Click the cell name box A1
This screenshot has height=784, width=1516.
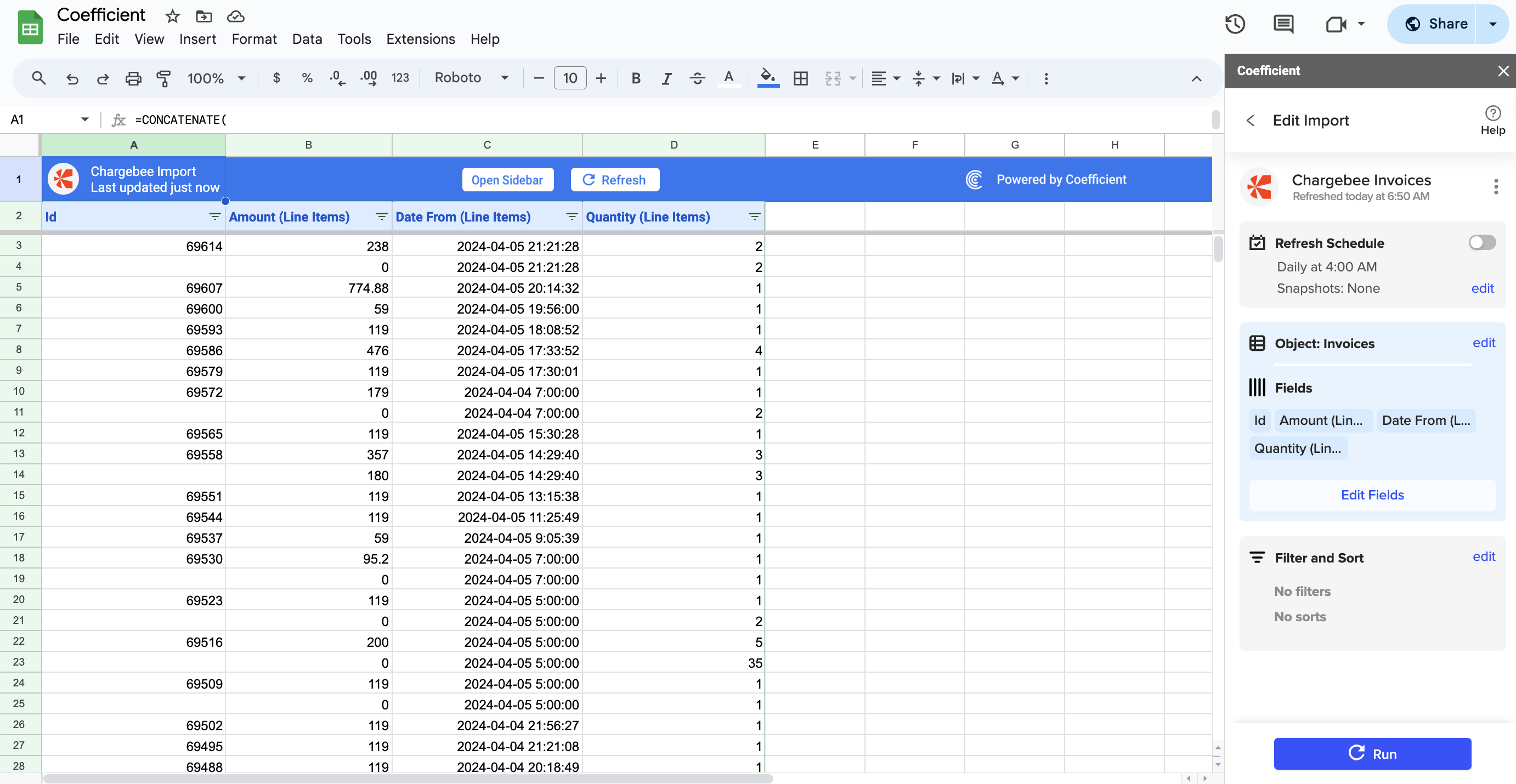[x=49, y=120]
